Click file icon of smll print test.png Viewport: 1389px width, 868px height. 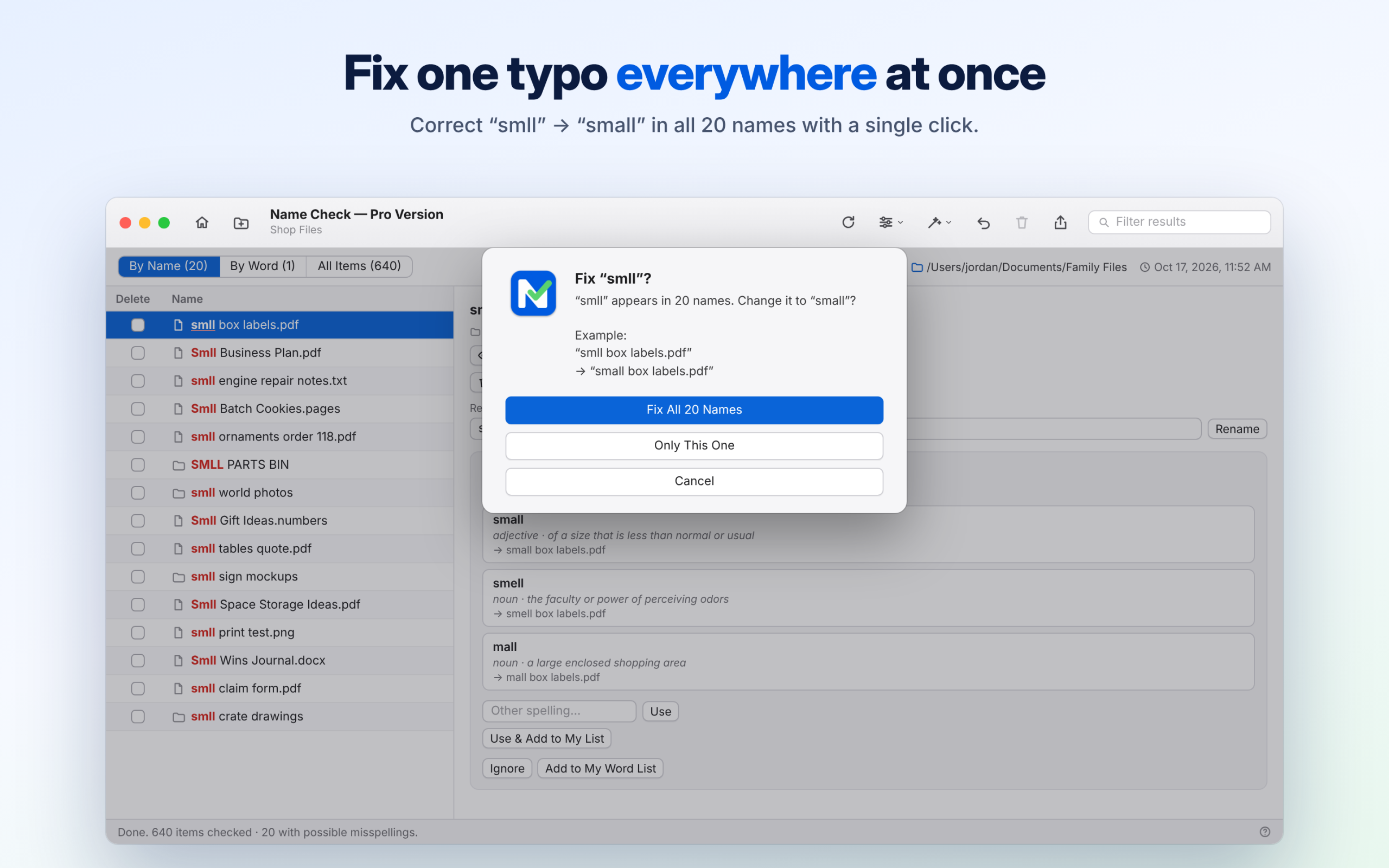[x=179, y=633]
